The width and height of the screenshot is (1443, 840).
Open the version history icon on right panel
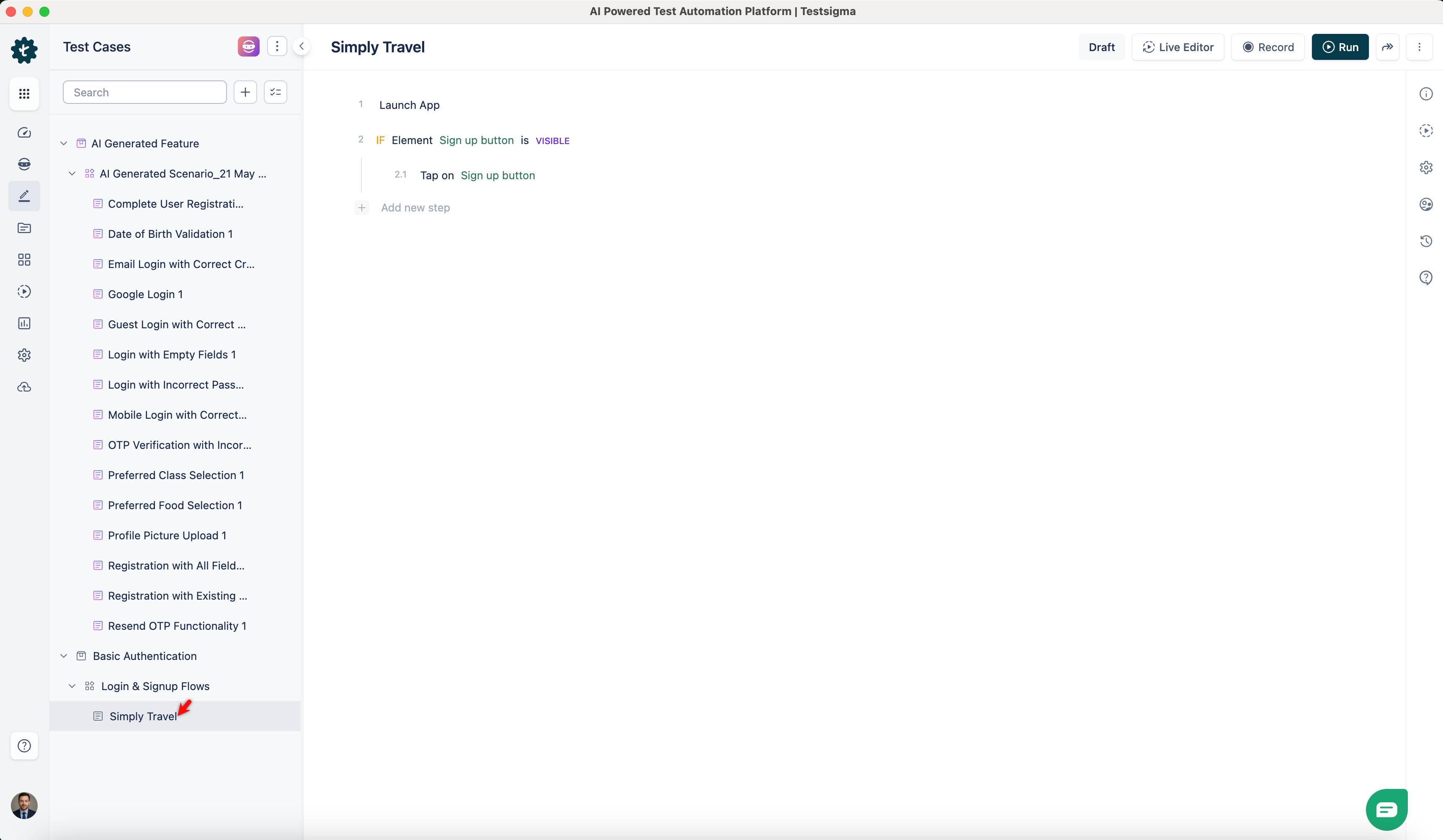pyautogui.click(x=1426, y=241)
